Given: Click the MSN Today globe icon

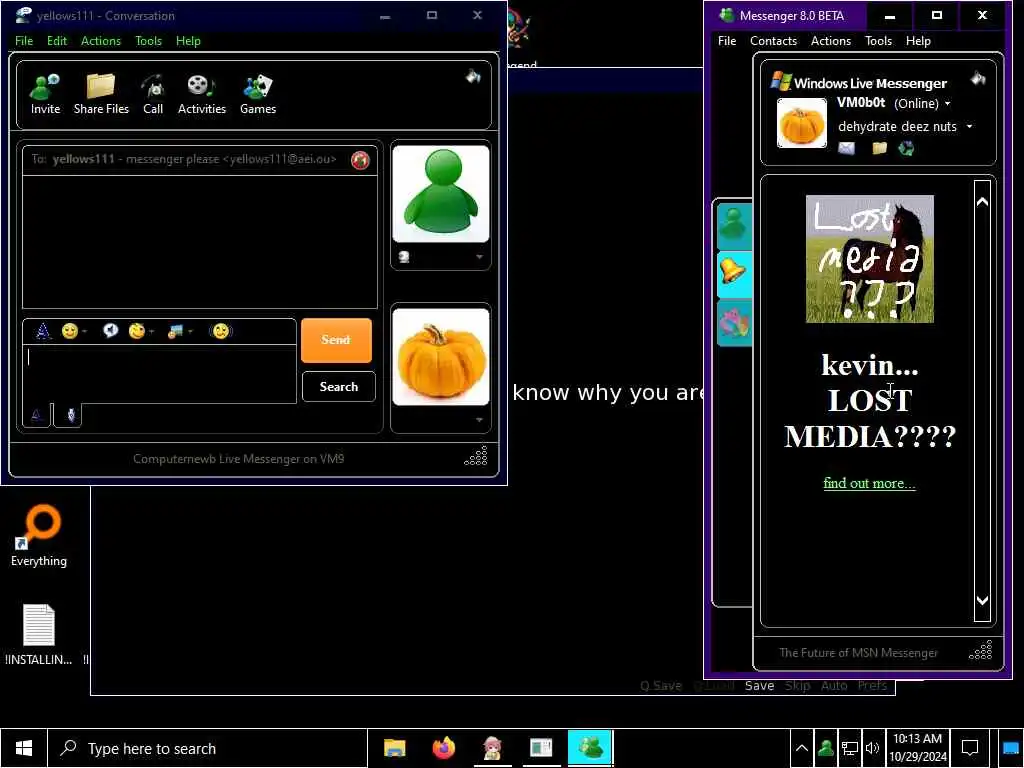Looking at the screenshot, I should coord(906,148).
